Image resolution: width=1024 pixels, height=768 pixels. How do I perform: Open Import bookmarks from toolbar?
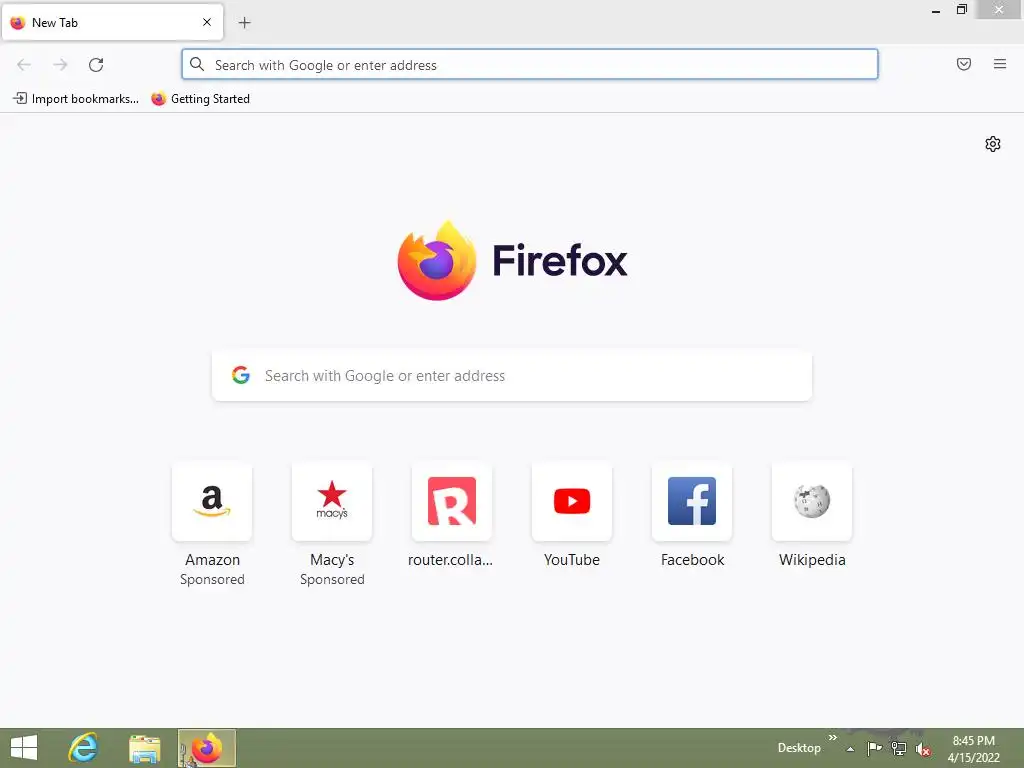coord(76,99)
